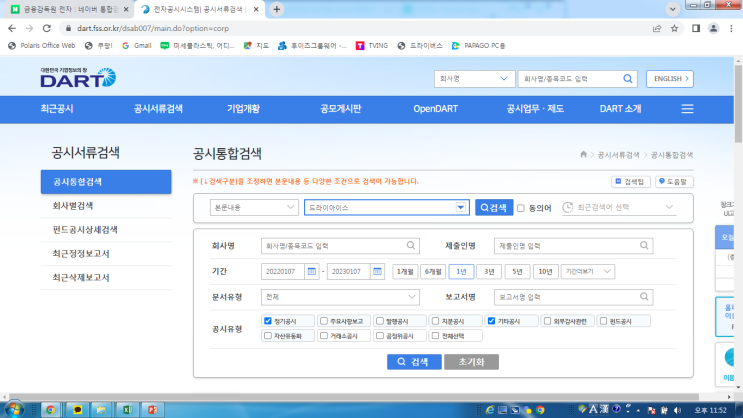Screen dimensions: 743x418
Task: Check 공정위공시 checkbox
Action: coord(380,336)
